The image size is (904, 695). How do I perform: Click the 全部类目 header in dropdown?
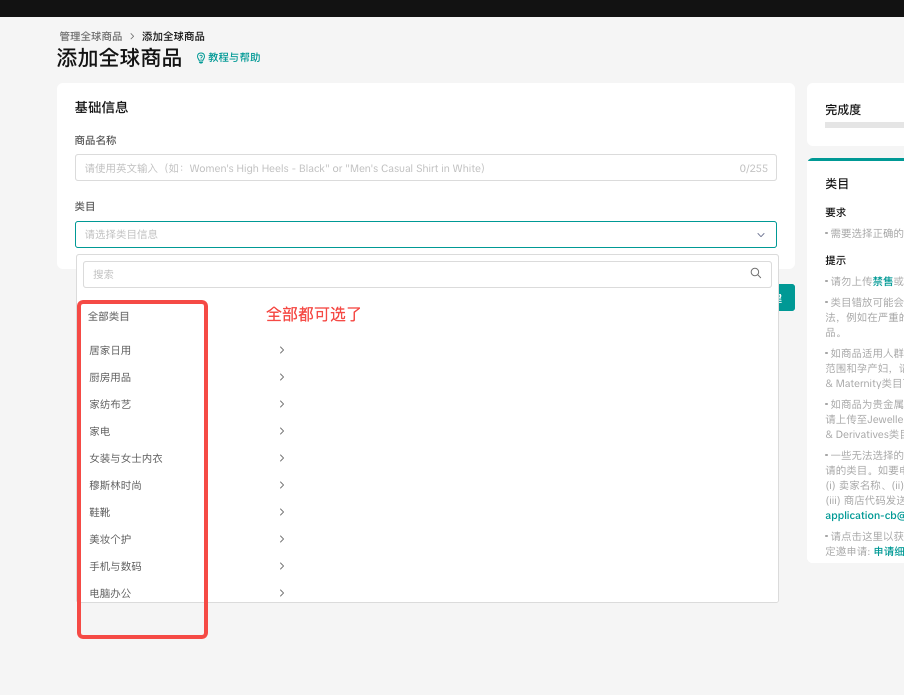pos(109,316)
